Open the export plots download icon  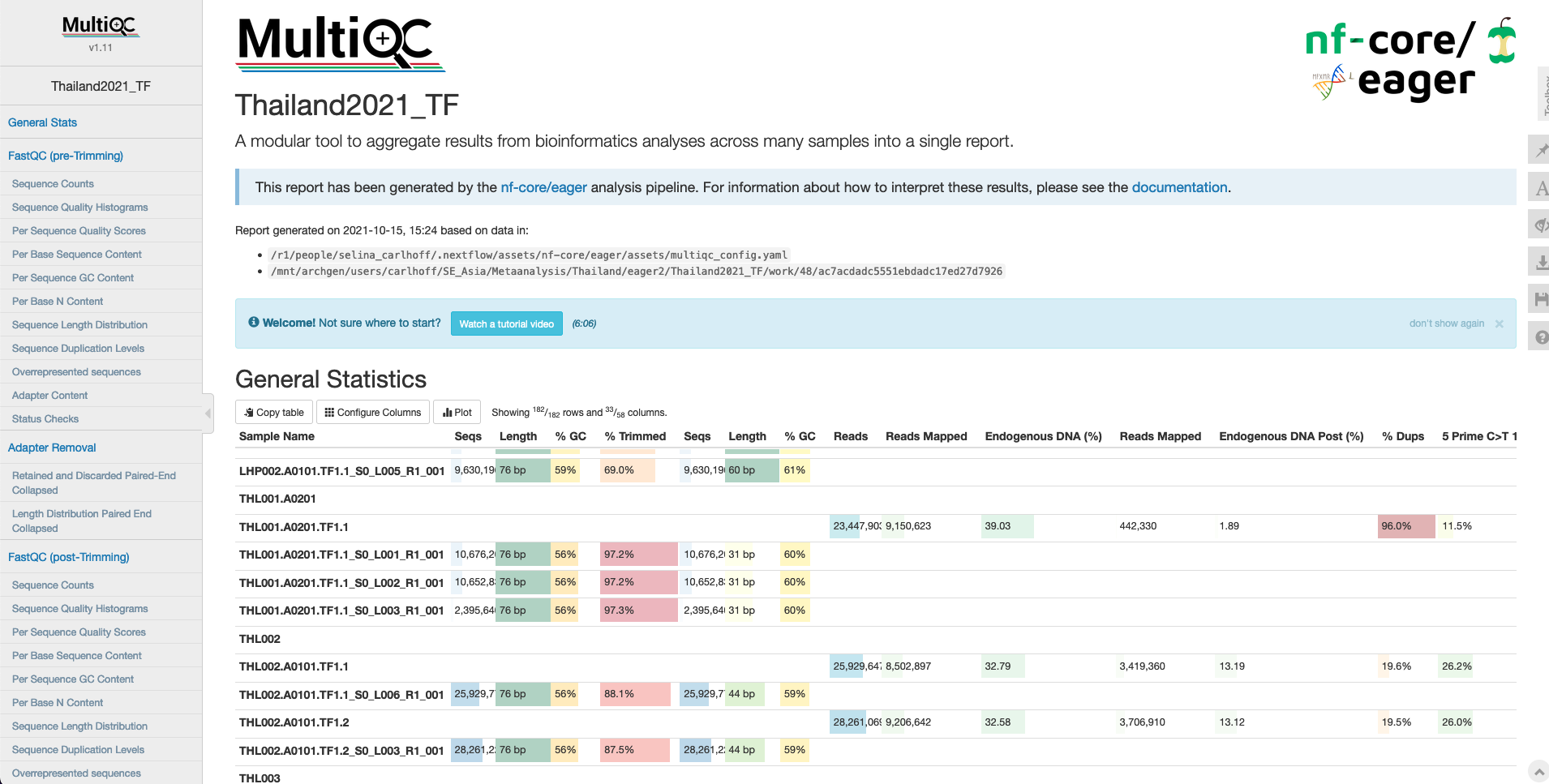(1540, 262)
